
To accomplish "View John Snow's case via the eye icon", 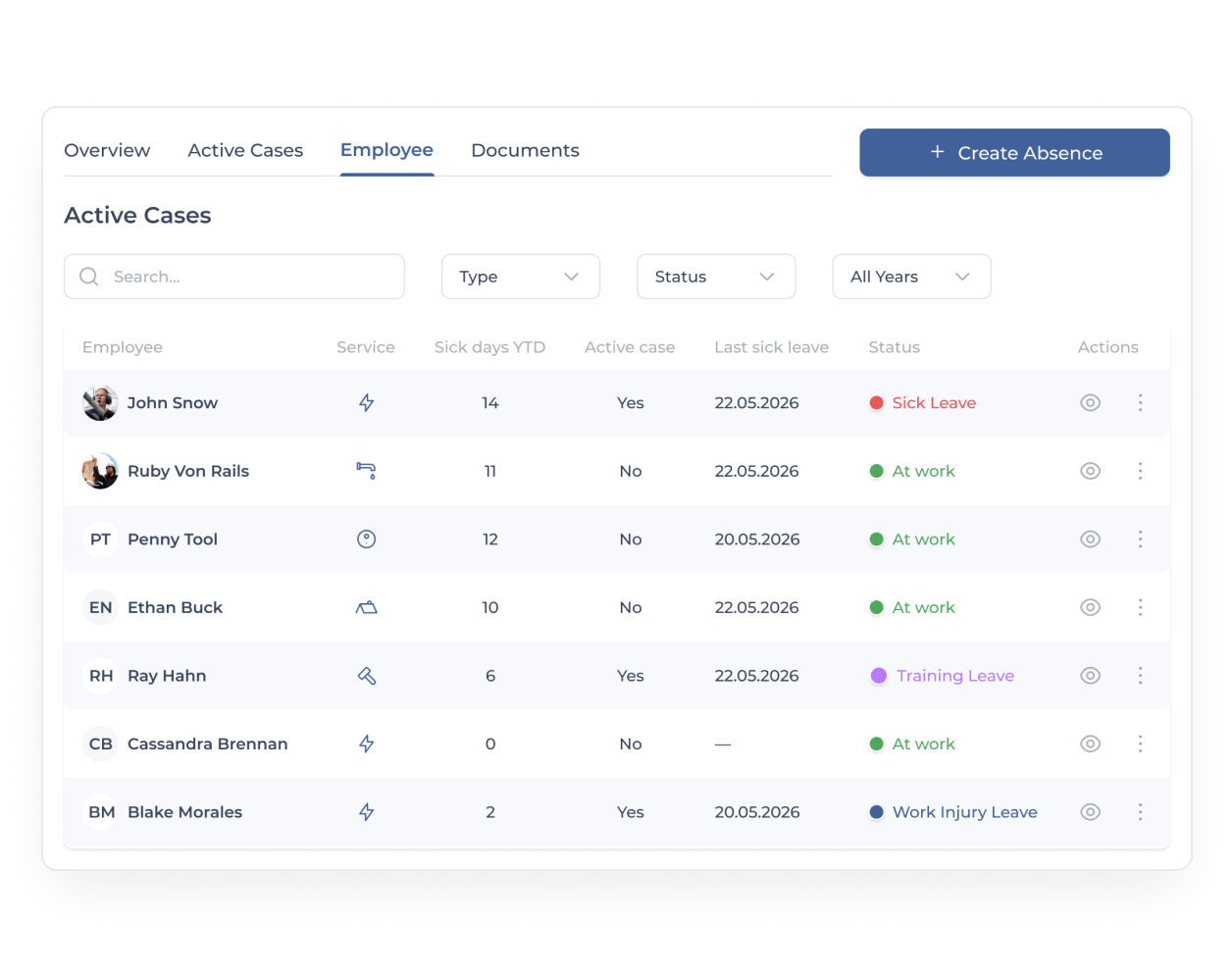I will [x=1090, y=403].
